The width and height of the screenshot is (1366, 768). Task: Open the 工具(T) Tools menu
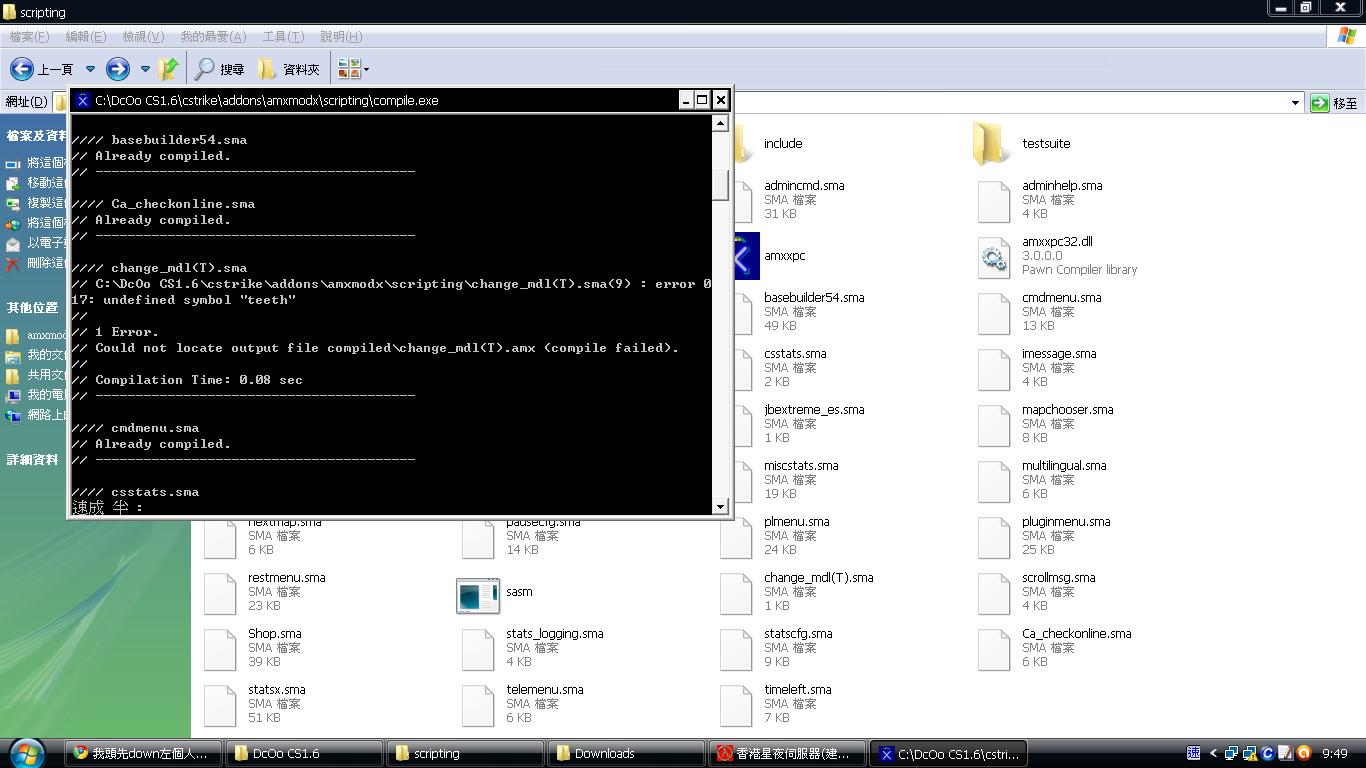tap(282, 37)
